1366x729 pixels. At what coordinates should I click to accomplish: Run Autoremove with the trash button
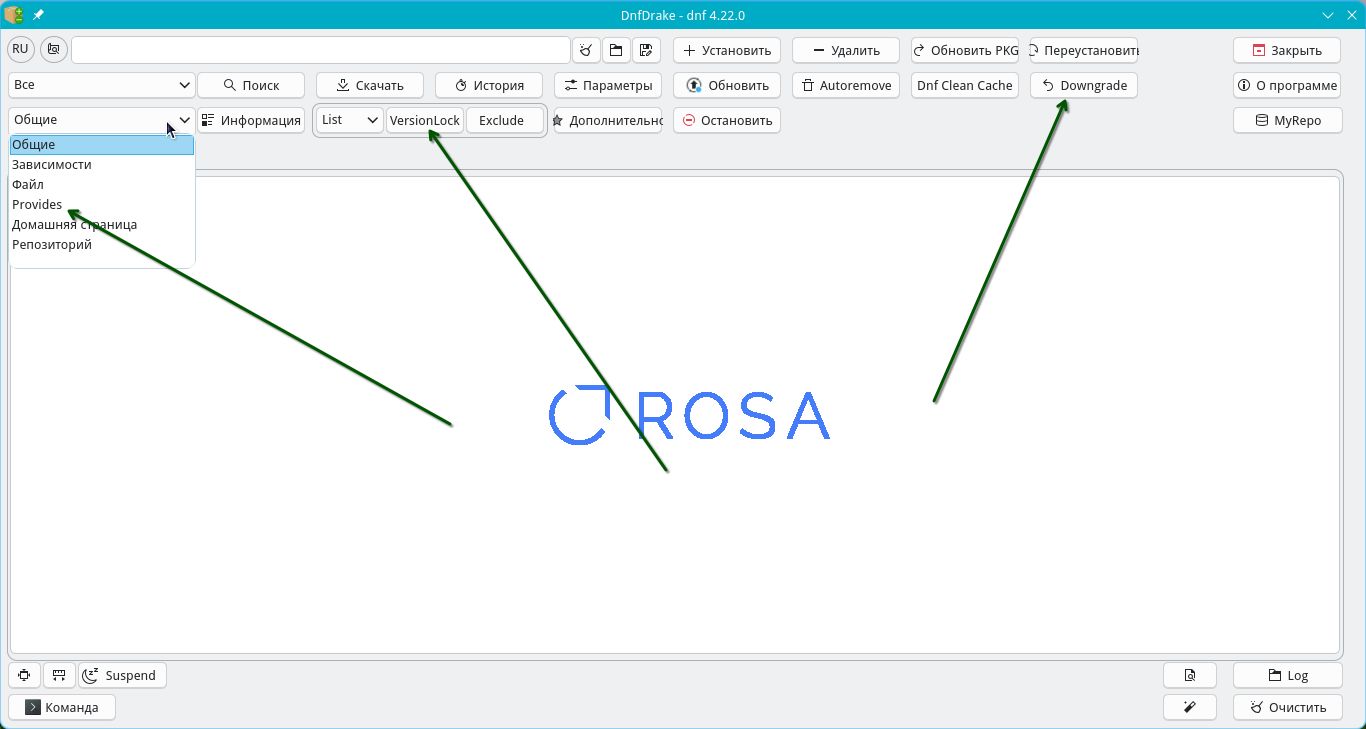(x=846, y=85)
